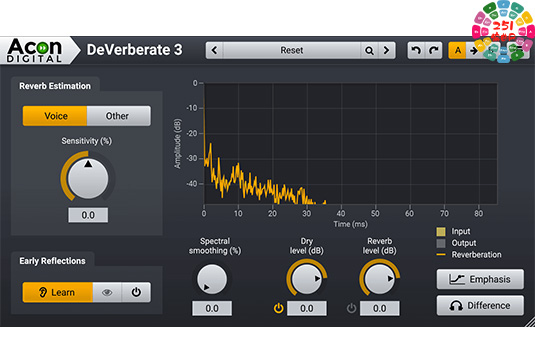This screenshot has width=535, height=363.
Task: Toggle the early reflections eye view
Action: [107, 292]
